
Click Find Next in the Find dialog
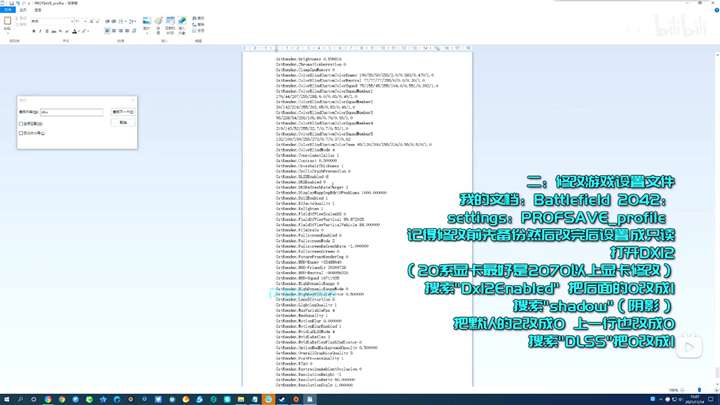pyautogui.click(x=123, y=112)
